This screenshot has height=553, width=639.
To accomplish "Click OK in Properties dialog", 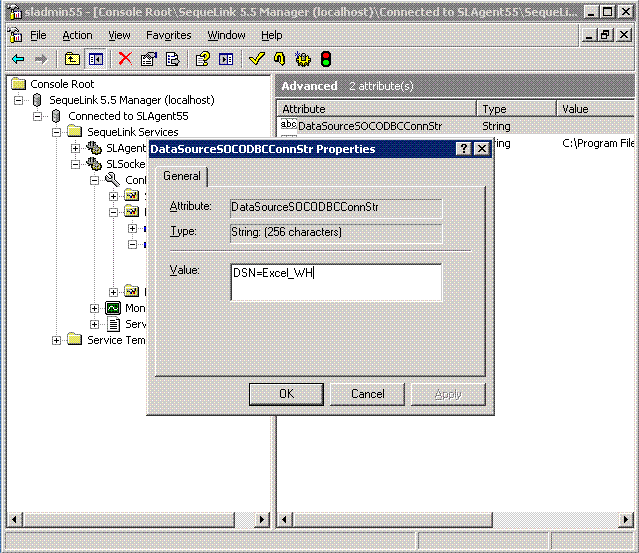I will [286, 394].
